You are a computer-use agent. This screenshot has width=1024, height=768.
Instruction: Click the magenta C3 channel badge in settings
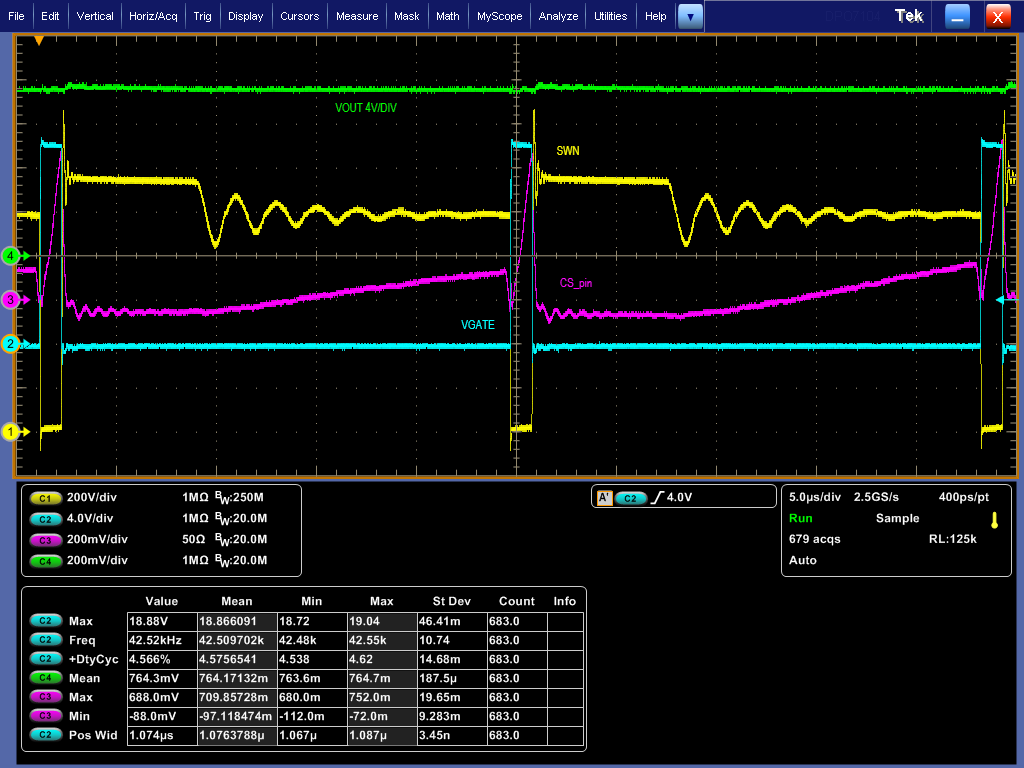45,539
